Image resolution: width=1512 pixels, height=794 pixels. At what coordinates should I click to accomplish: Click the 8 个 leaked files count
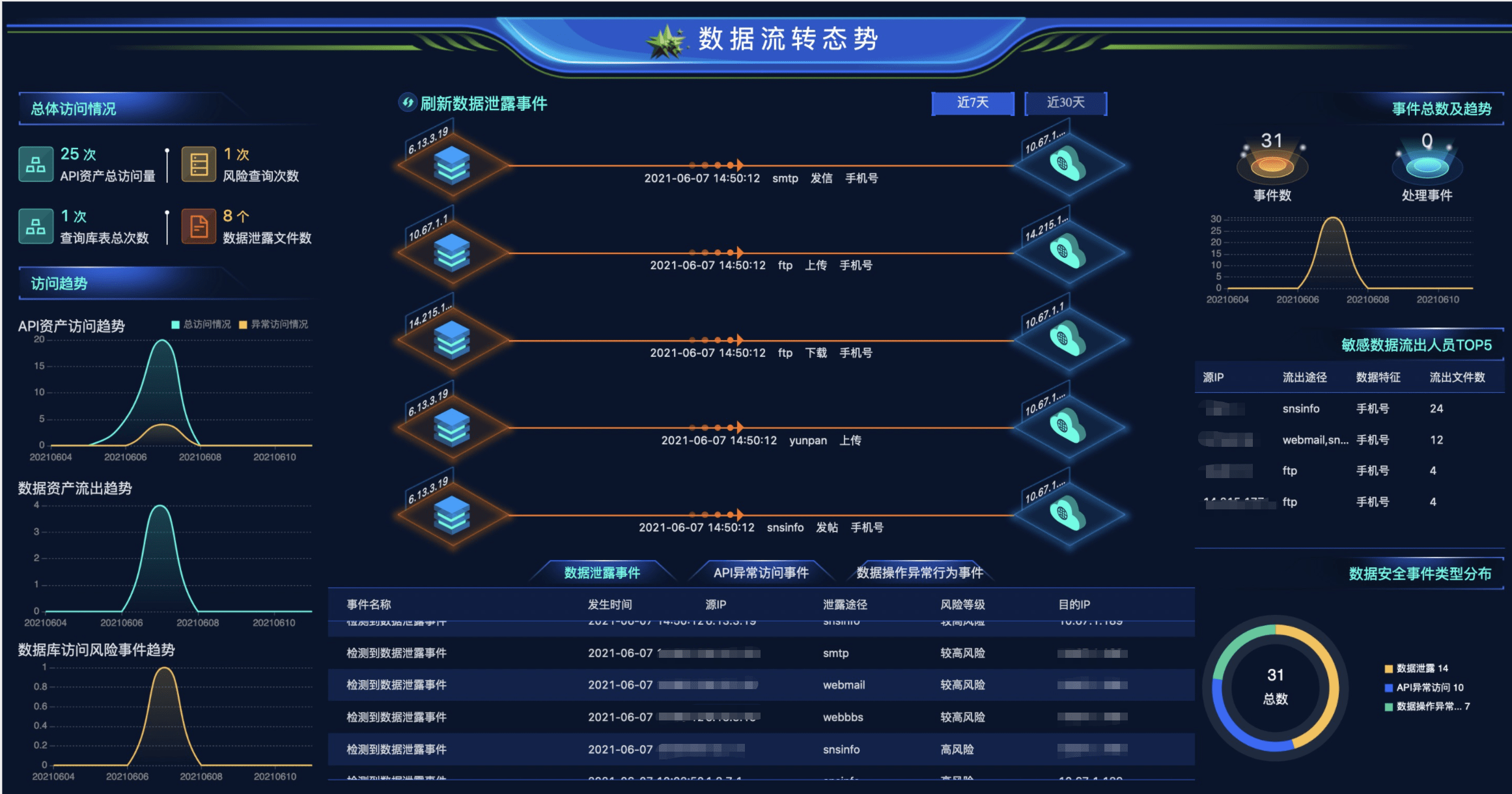coord(236,216)
